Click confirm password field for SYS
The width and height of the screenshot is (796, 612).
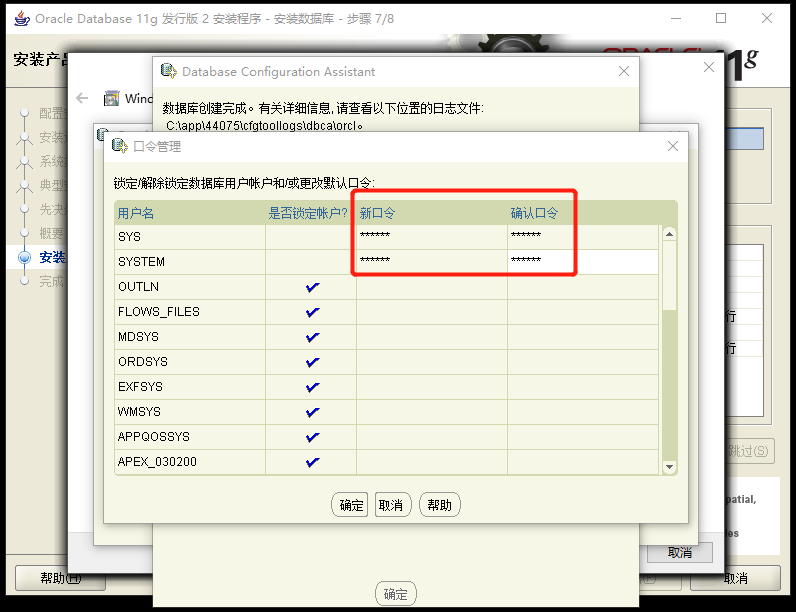pos(583,237)
